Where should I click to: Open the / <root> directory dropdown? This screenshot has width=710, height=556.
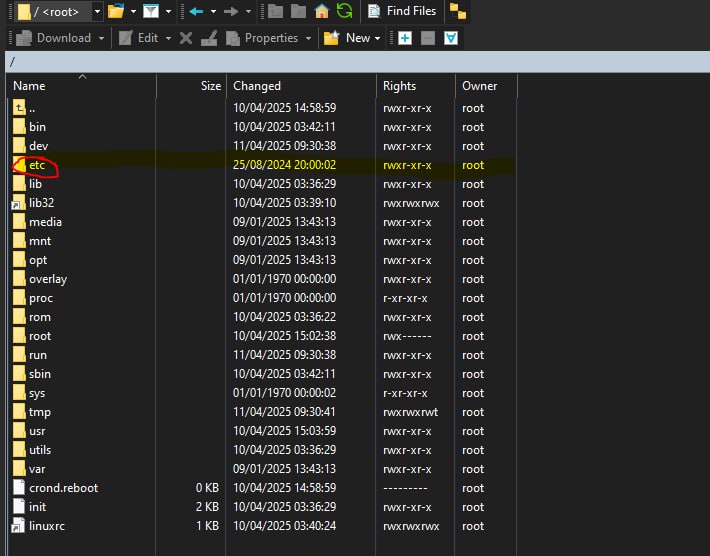pos(97,11)
